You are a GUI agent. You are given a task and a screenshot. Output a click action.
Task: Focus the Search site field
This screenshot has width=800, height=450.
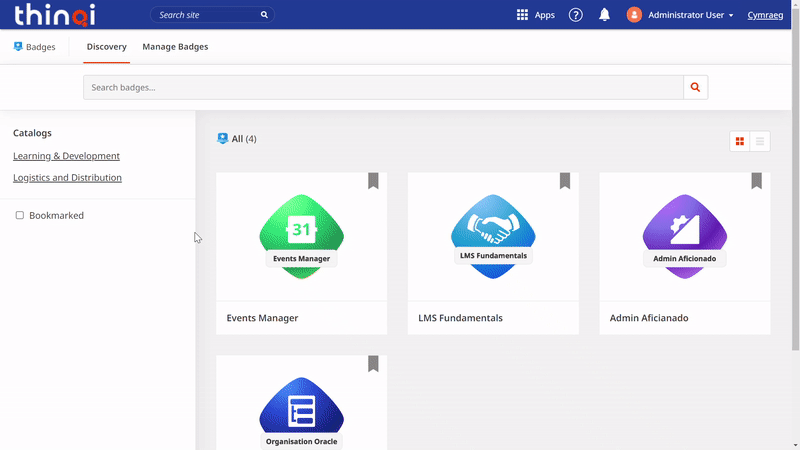212,15
